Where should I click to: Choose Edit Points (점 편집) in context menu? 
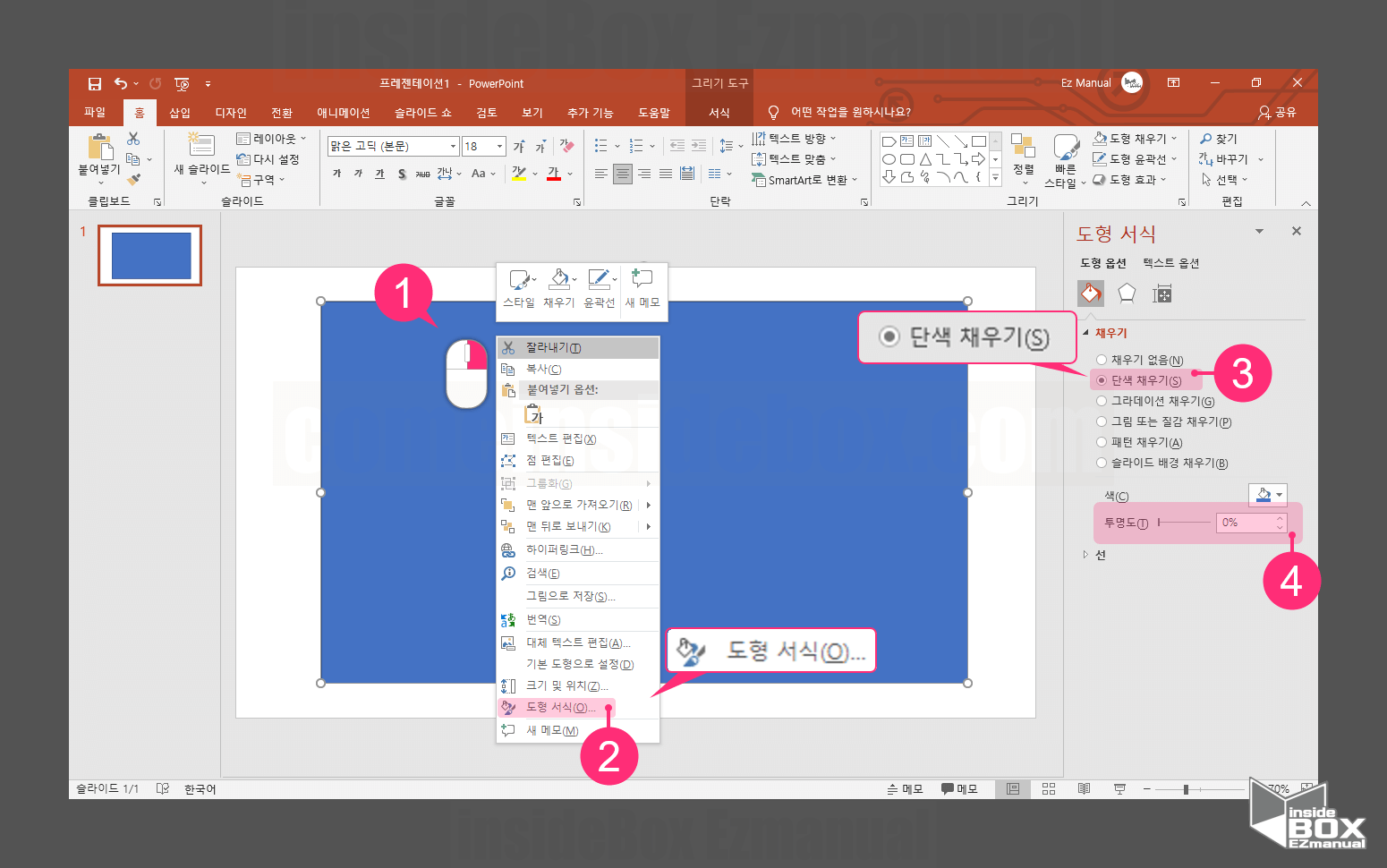point(578,460)
